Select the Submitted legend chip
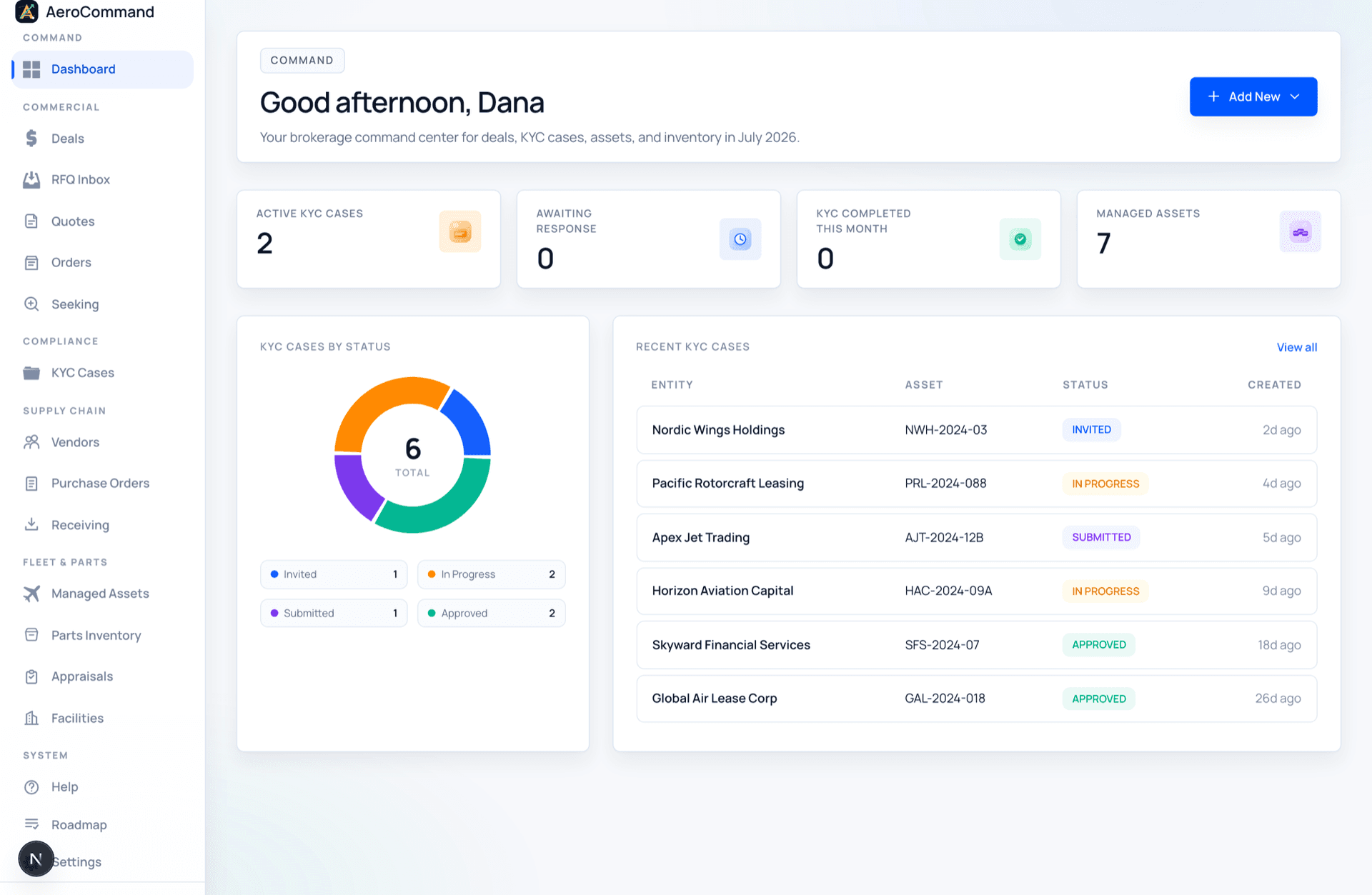The width and height of the screenshot is (1372, 895). tap(334, 614)
